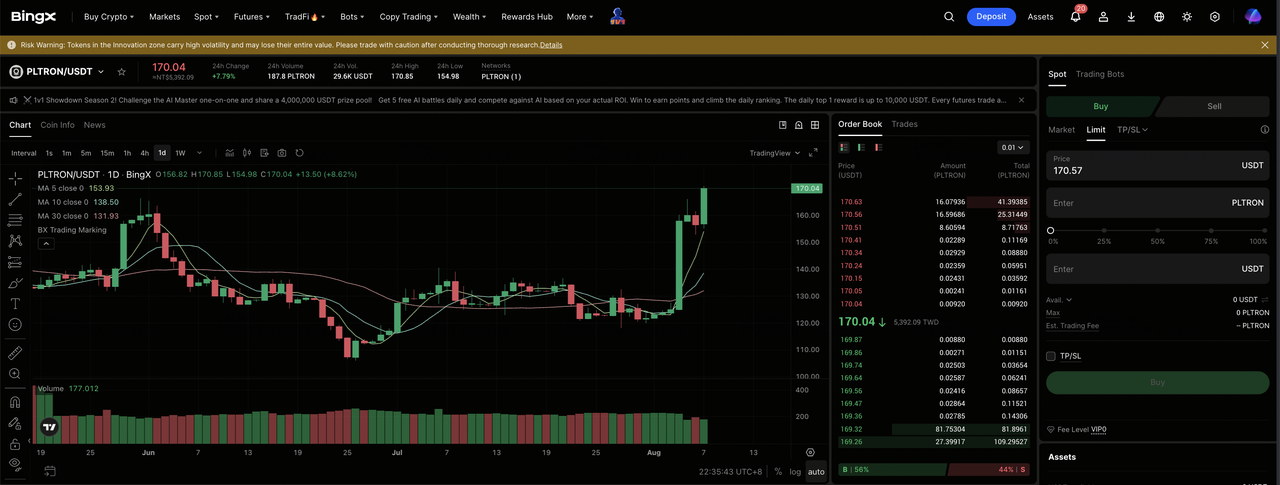Screen dimensions: 1280x485
Task: Enable the TP/SL checkbox
Action: point(1051,356)
